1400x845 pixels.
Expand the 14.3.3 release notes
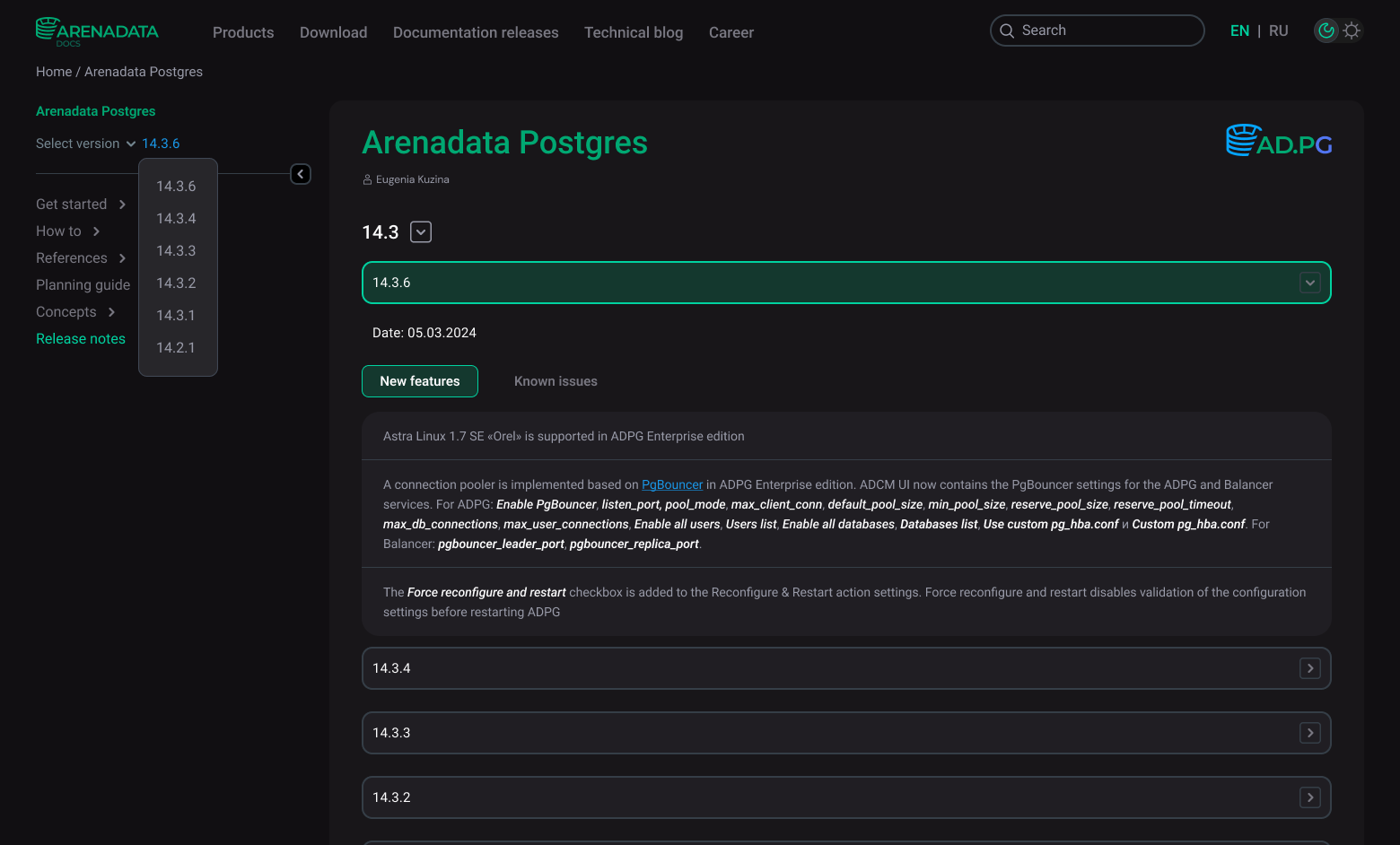point(1309,733)
